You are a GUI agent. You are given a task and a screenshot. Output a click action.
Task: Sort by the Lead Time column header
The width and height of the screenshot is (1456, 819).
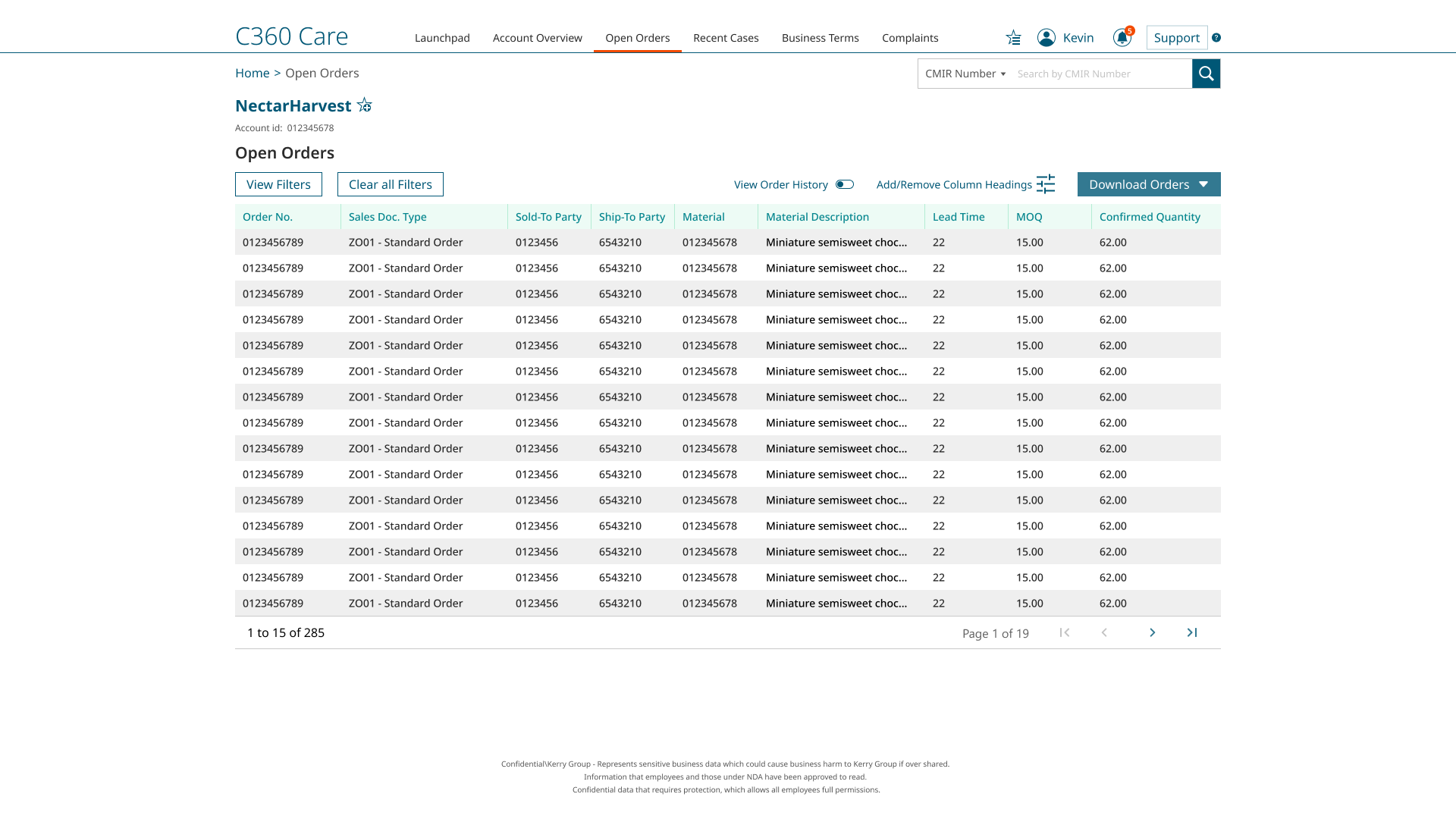[959, 217]
